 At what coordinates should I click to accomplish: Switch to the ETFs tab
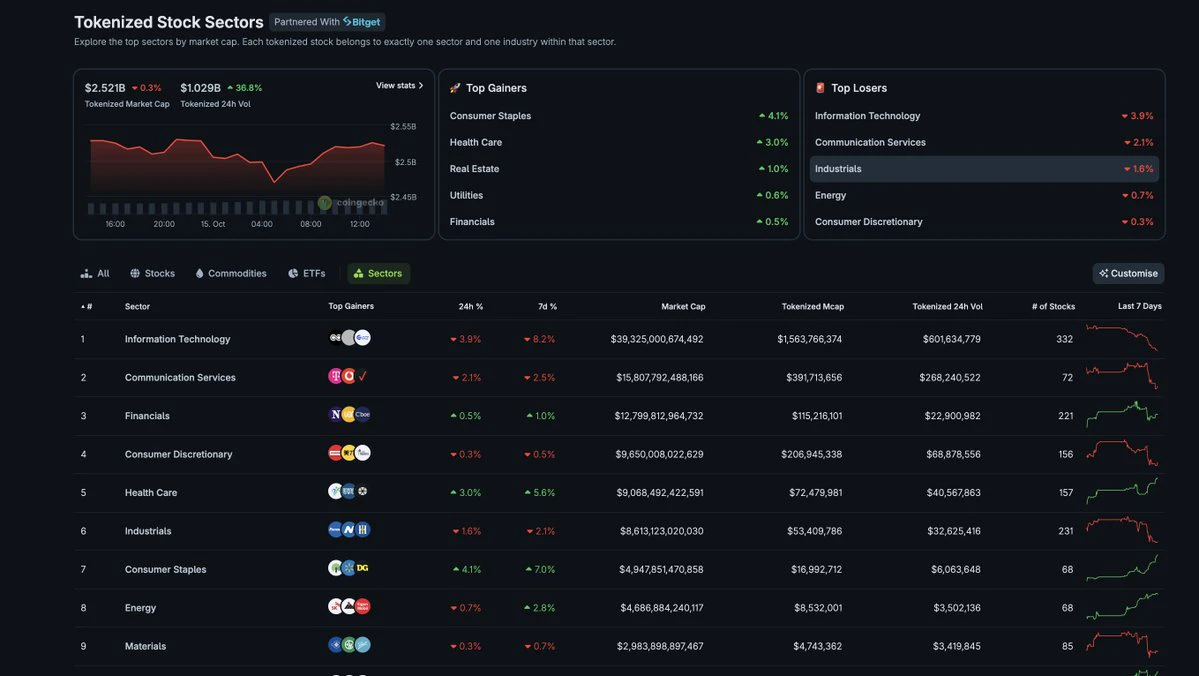(x=307, y=273)
